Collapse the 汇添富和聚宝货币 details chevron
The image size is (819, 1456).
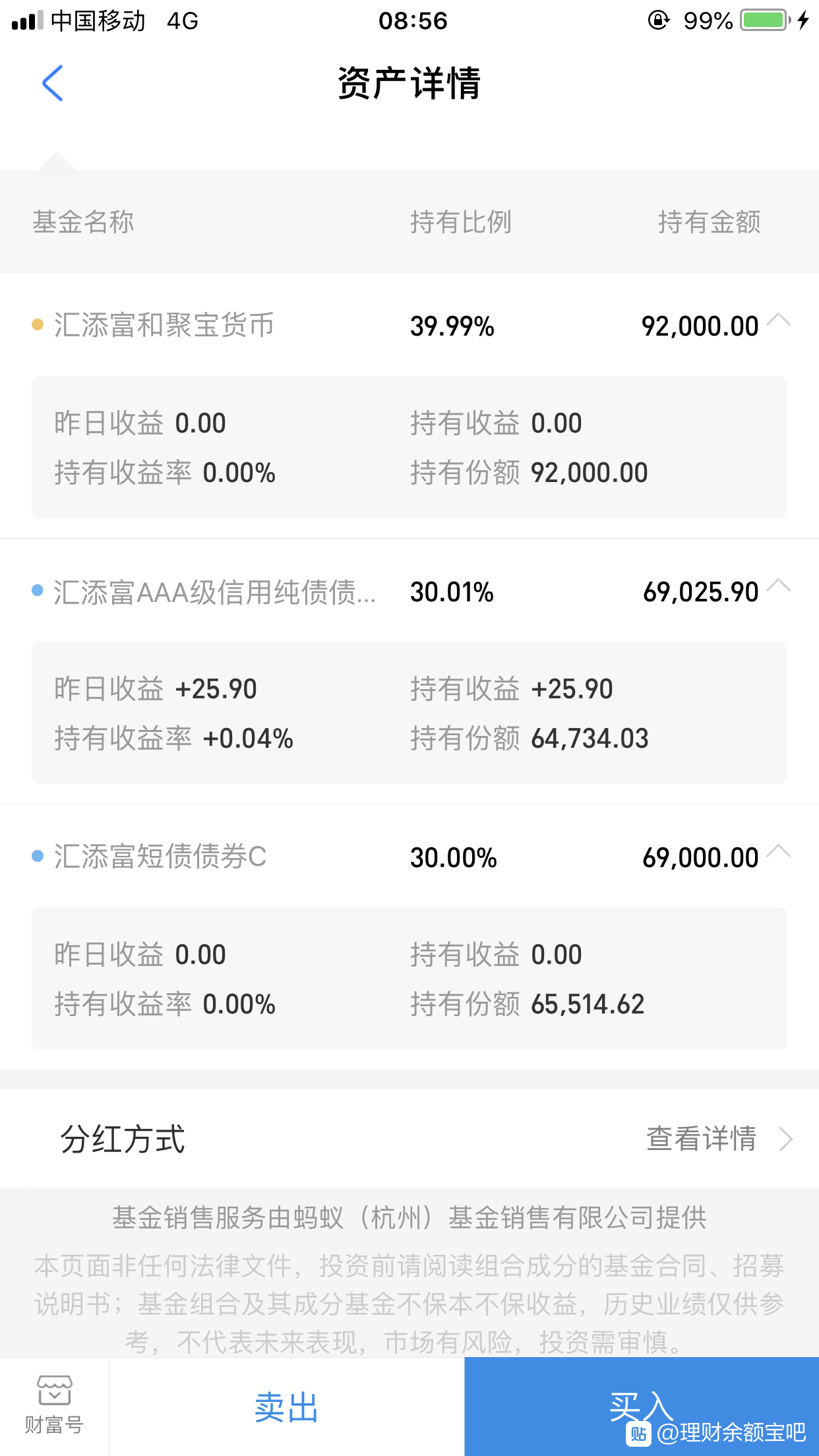pos(779,320)
